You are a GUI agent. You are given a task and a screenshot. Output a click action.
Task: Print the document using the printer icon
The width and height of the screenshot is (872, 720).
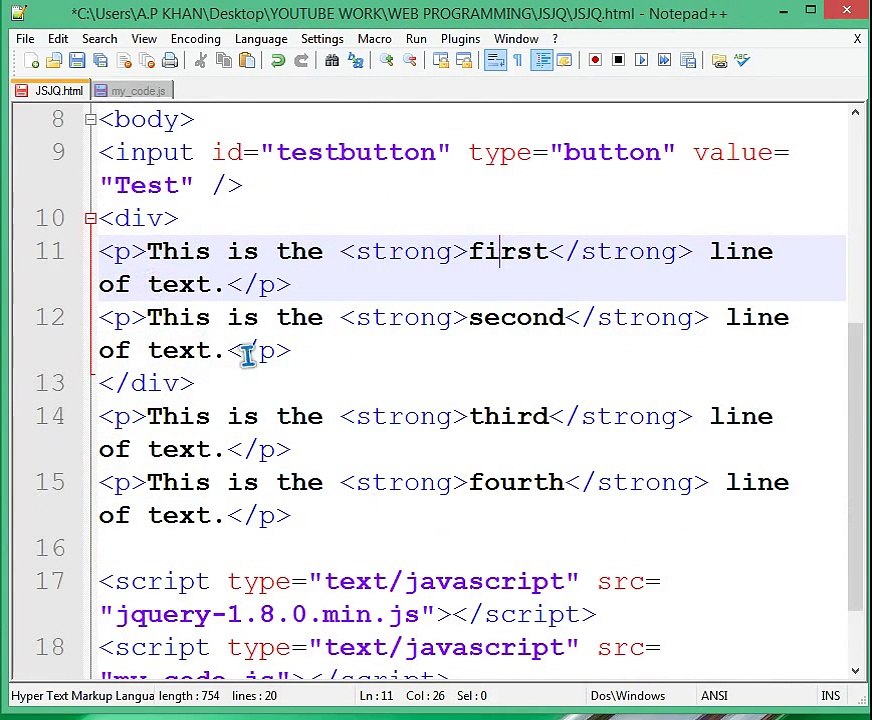coord(170,60)
